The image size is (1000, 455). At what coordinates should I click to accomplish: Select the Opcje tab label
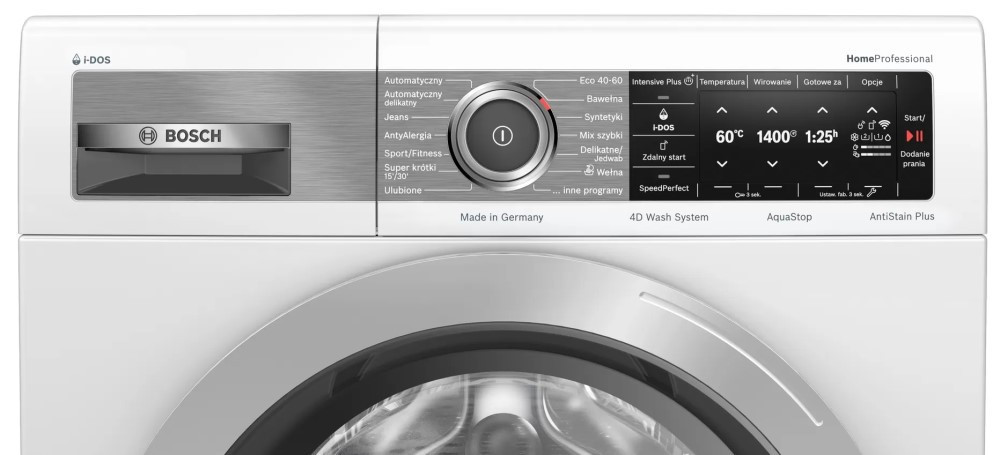tap(872, 81)
